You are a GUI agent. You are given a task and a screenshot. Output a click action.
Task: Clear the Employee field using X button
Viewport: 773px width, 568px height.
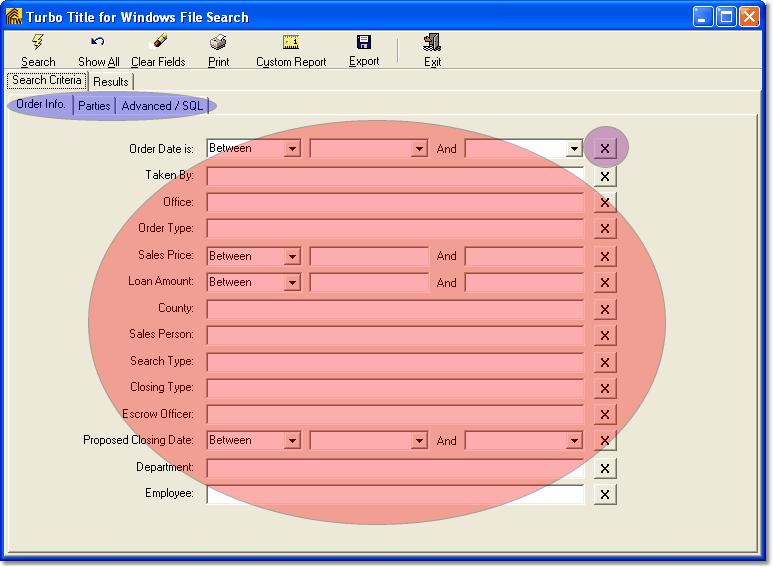pyautogui.click(x=605, y=494)
